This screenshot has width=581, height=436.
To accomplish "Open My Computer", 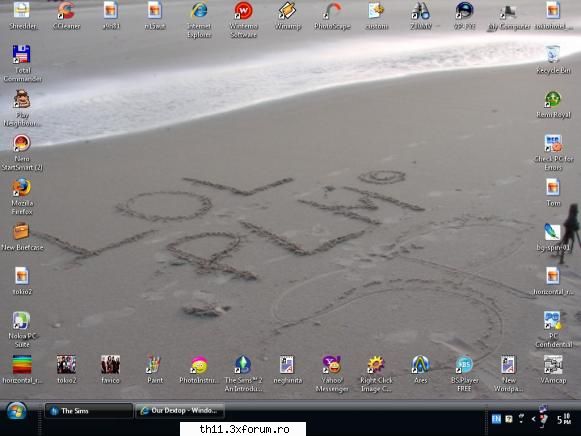I will pos(509,16).
